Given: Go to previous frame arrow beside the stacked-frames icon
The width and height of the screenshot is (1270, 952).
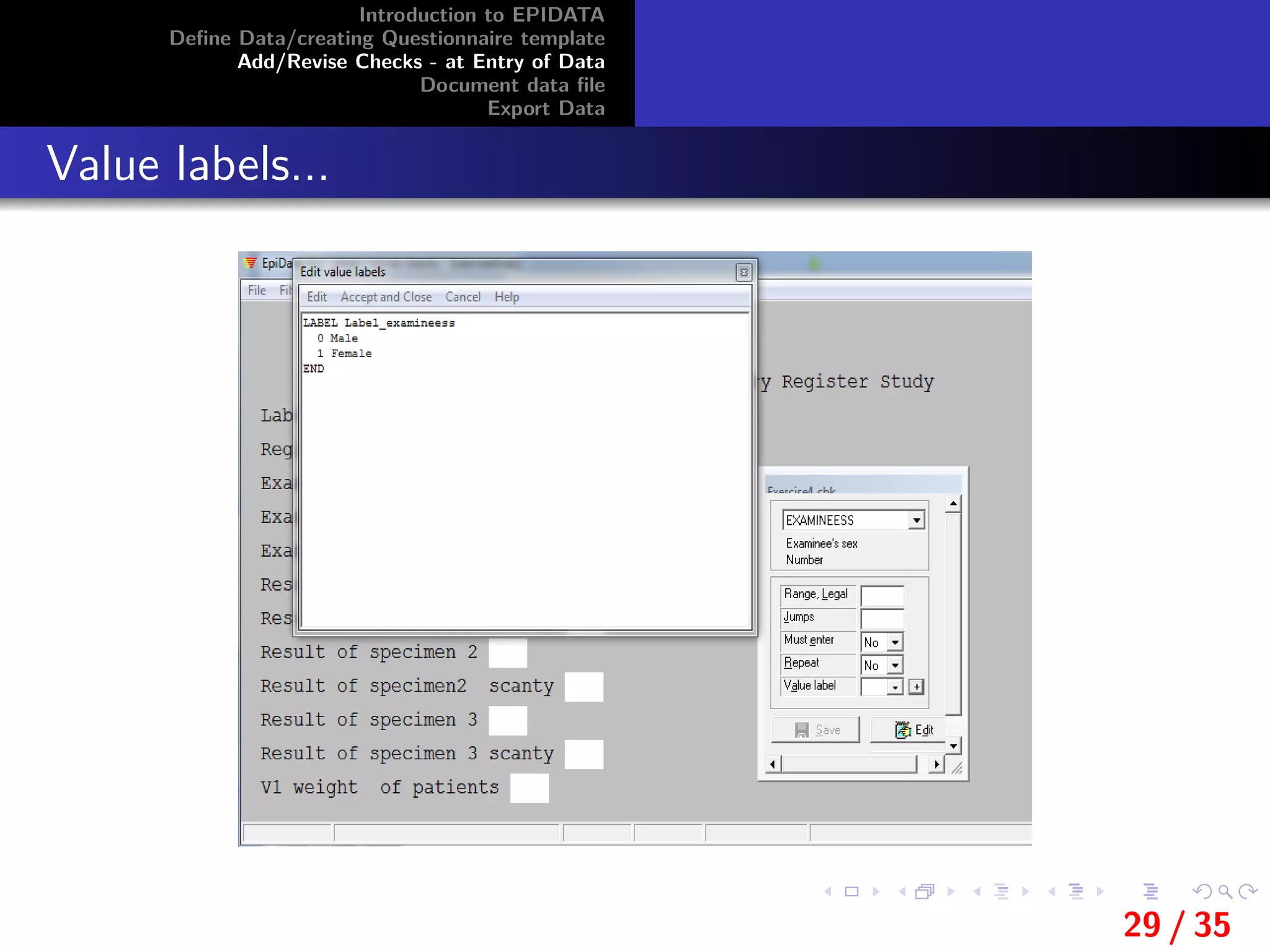Looking at the screenshot, I should pos(902,892).
